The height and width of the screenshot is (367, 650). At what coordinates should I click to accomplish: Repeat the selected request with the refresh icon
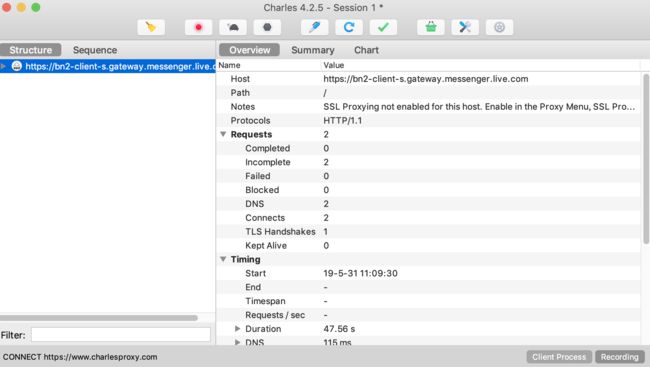click(349, 27)
